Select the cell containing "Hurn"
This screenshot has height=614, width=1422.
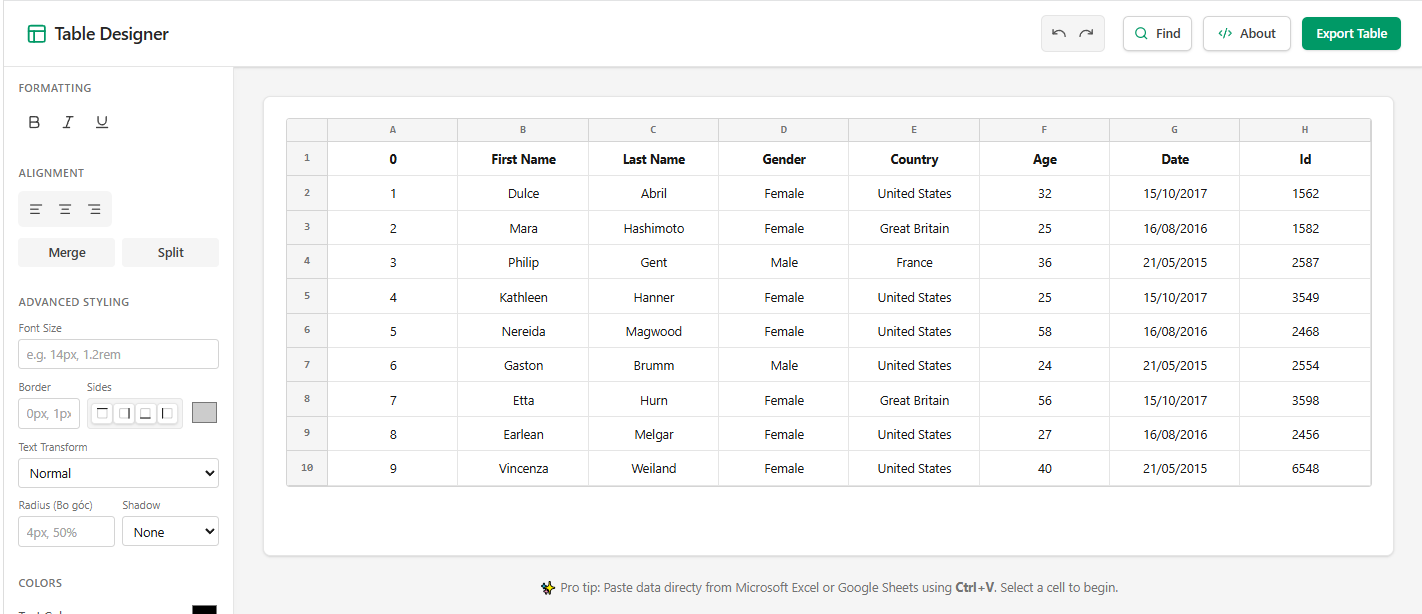tap(654, 400)
